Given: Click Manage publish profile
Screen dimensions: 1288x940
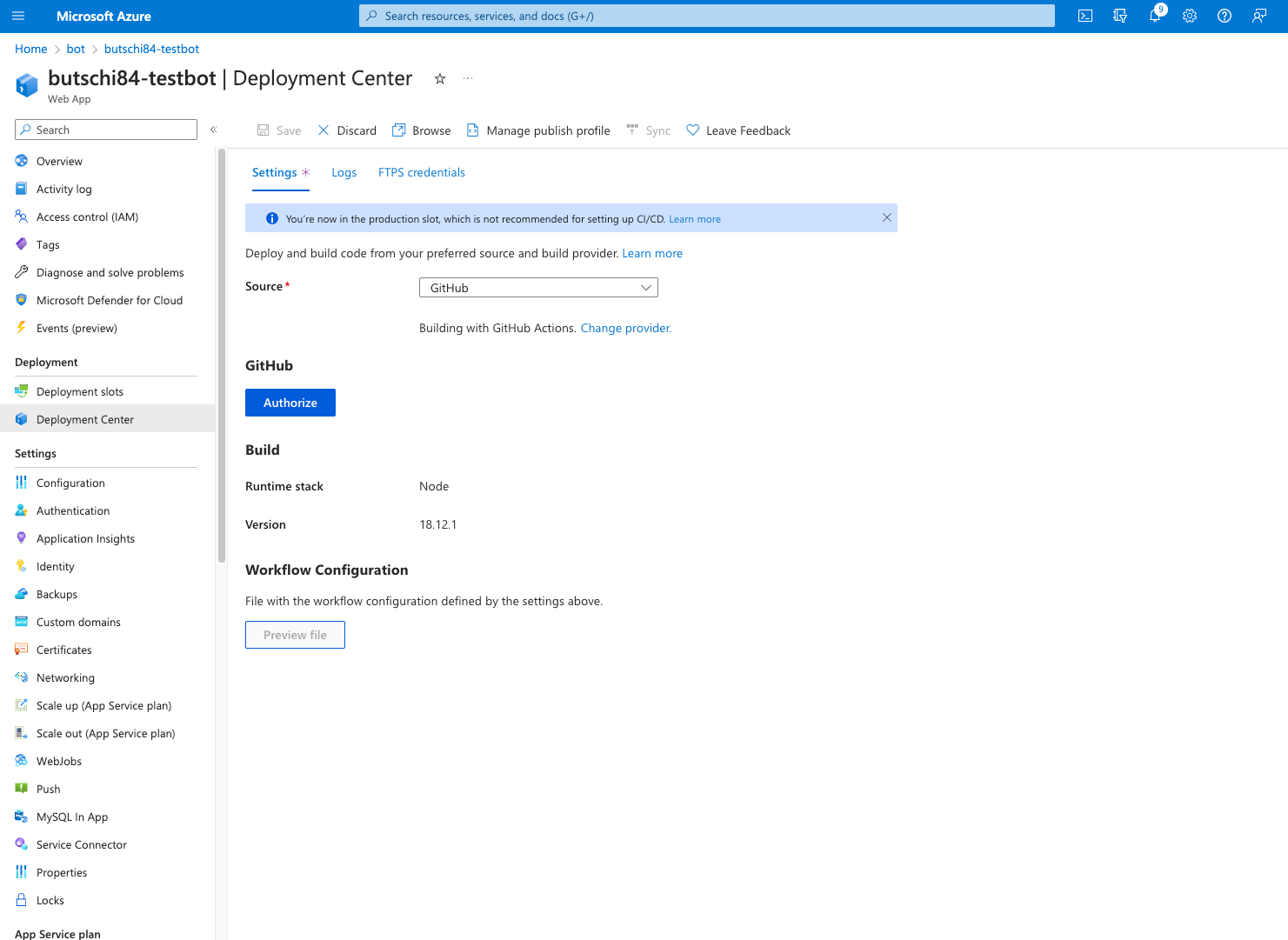Looking at the screenshot, I should pyautogui.click(x=538, y=130).
